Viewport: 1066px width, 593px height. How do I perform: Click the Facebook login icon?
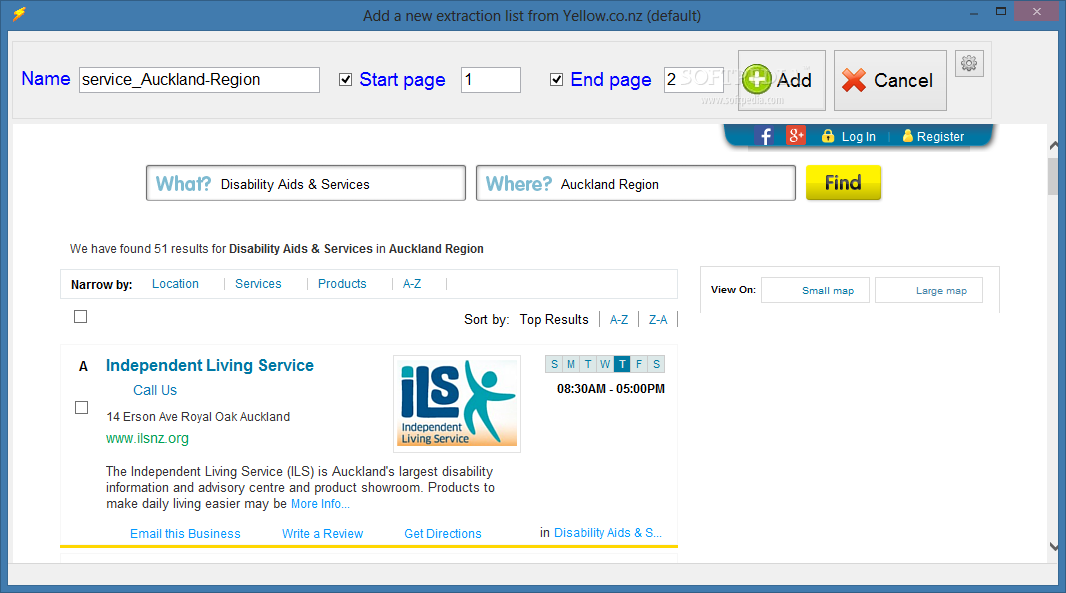pos(765,136)
